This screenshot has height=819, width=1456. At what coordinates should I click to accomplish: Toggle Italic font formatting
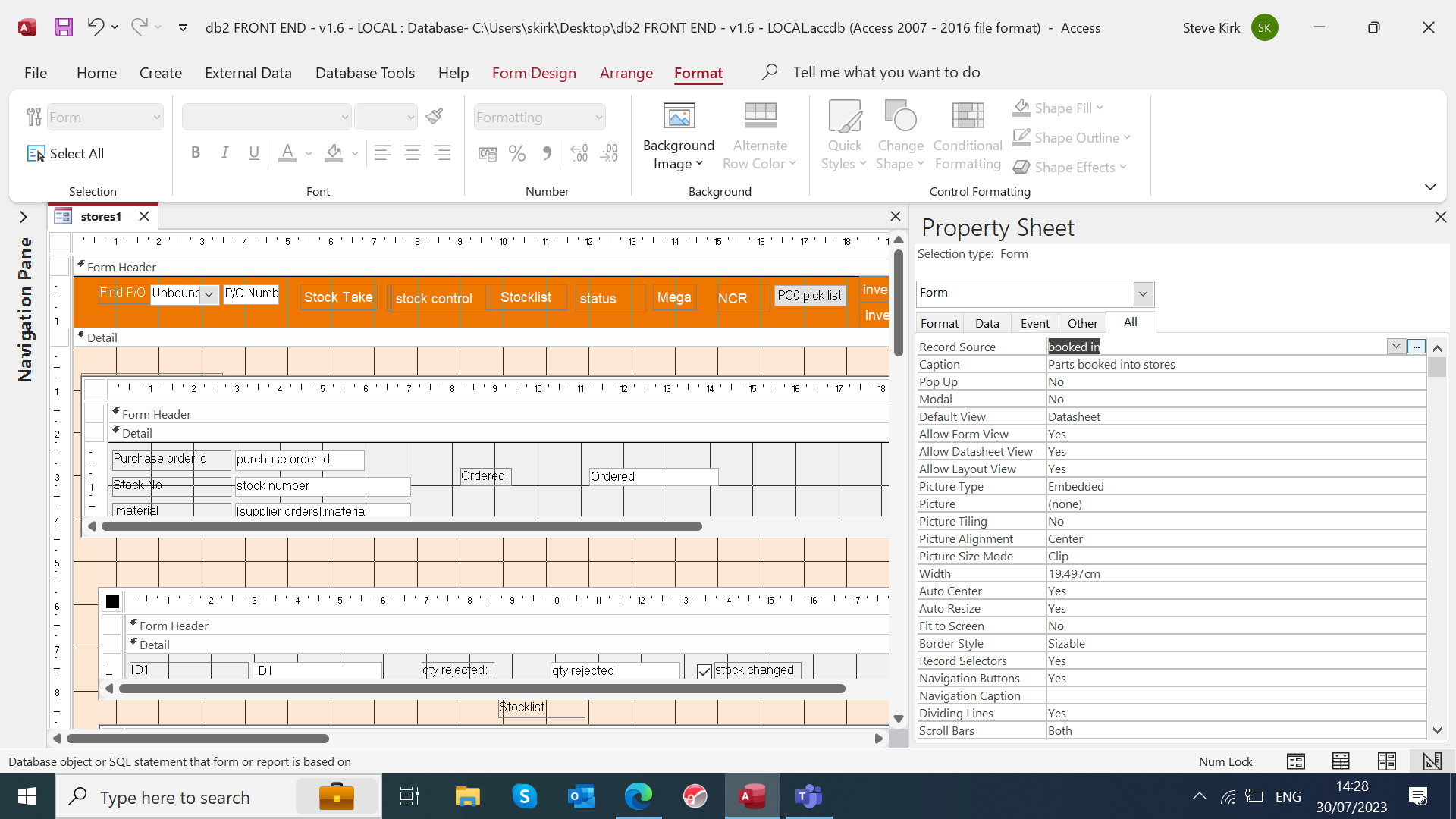coord(224,153)
